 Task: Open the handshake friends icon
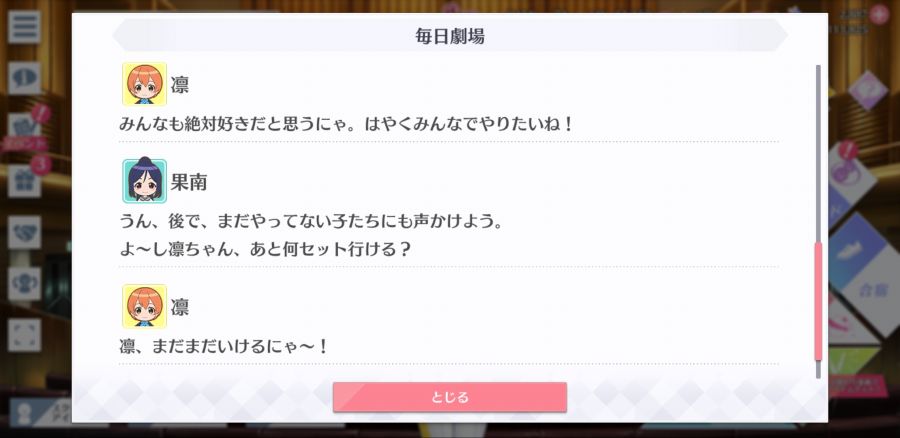click(24, 232)
